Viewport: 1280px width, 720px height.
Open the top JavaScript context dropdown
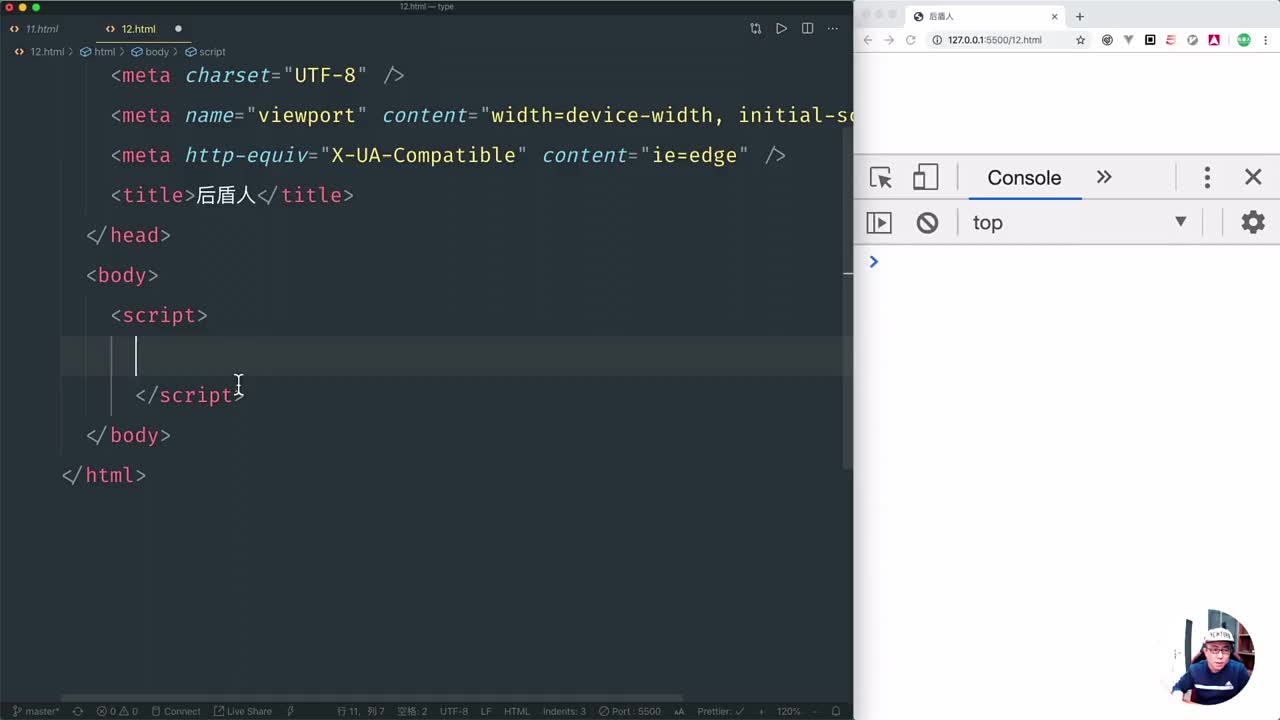pyautogui.click(x=1079, y=222)
